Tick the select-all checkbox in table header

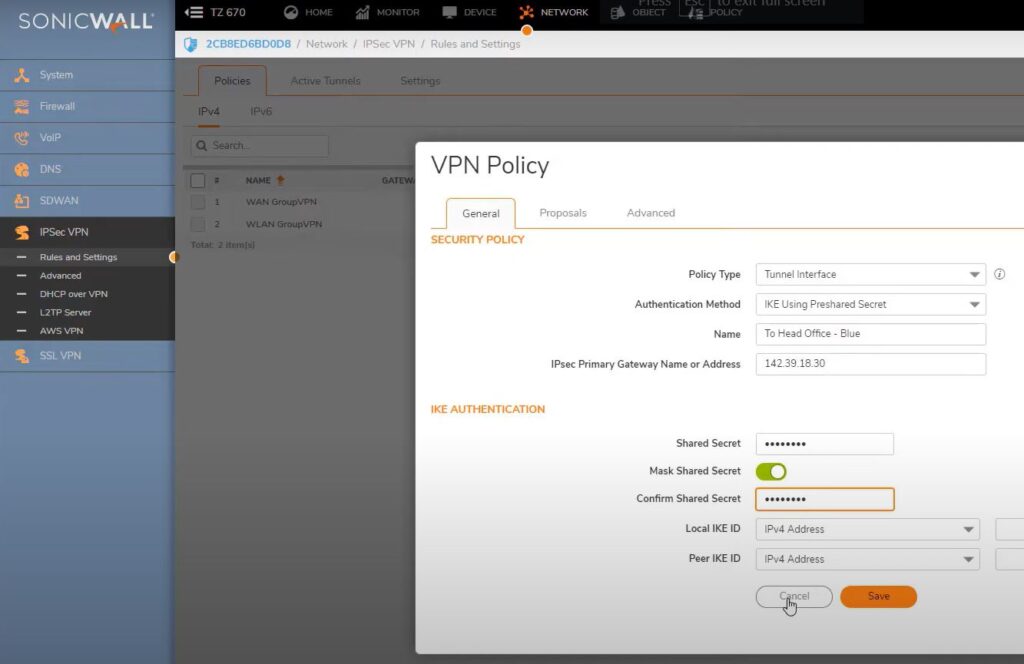tap(198, 180)
